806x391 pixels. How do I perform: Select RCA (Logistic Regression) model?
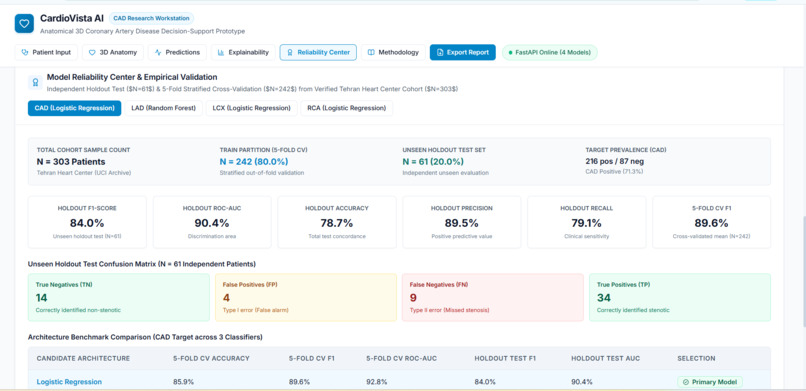tap(347, 108)
